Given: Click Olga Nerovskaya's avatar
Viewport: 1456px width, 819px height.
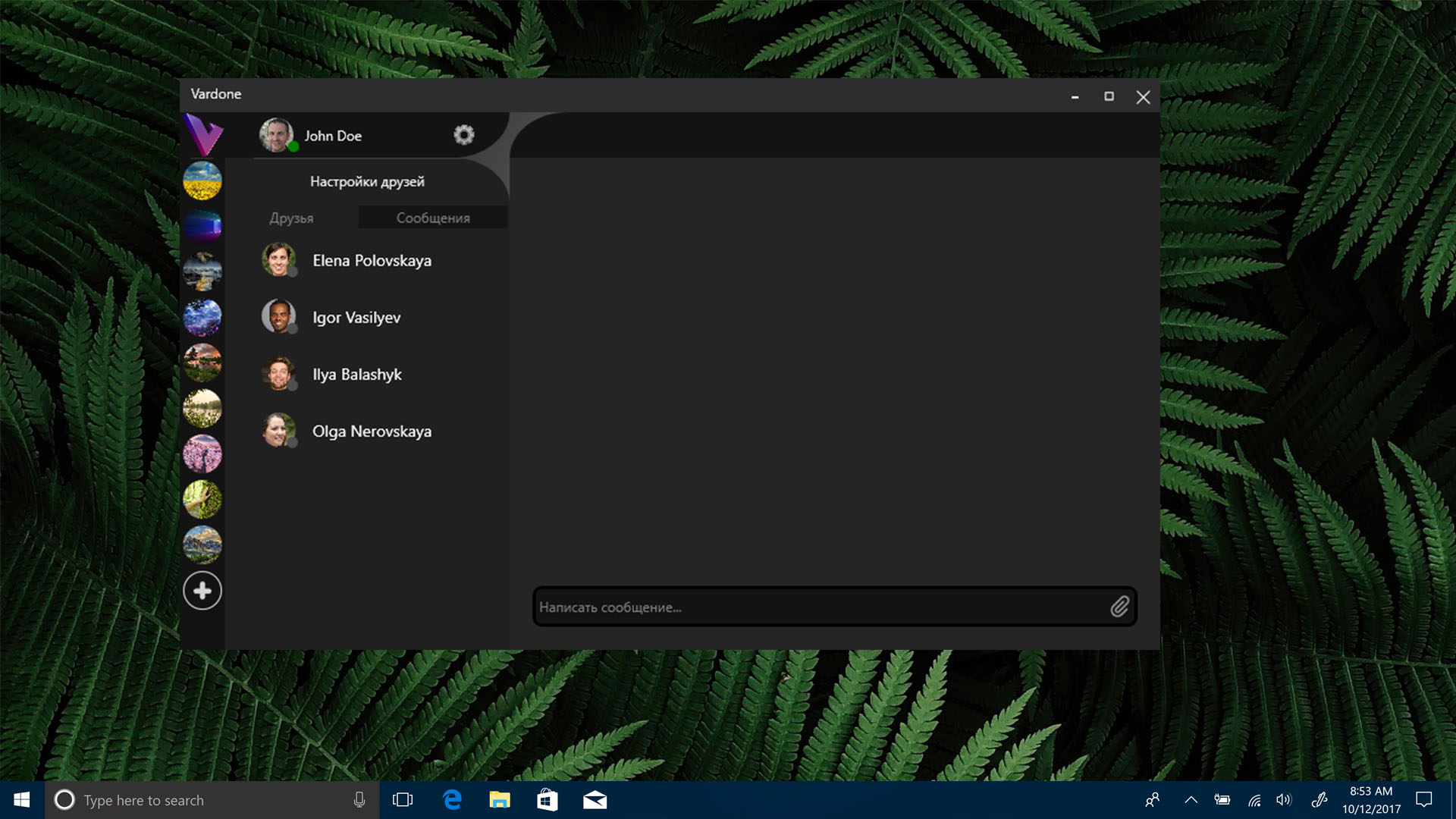Looking at the screenshot, I should pos(278,430).
